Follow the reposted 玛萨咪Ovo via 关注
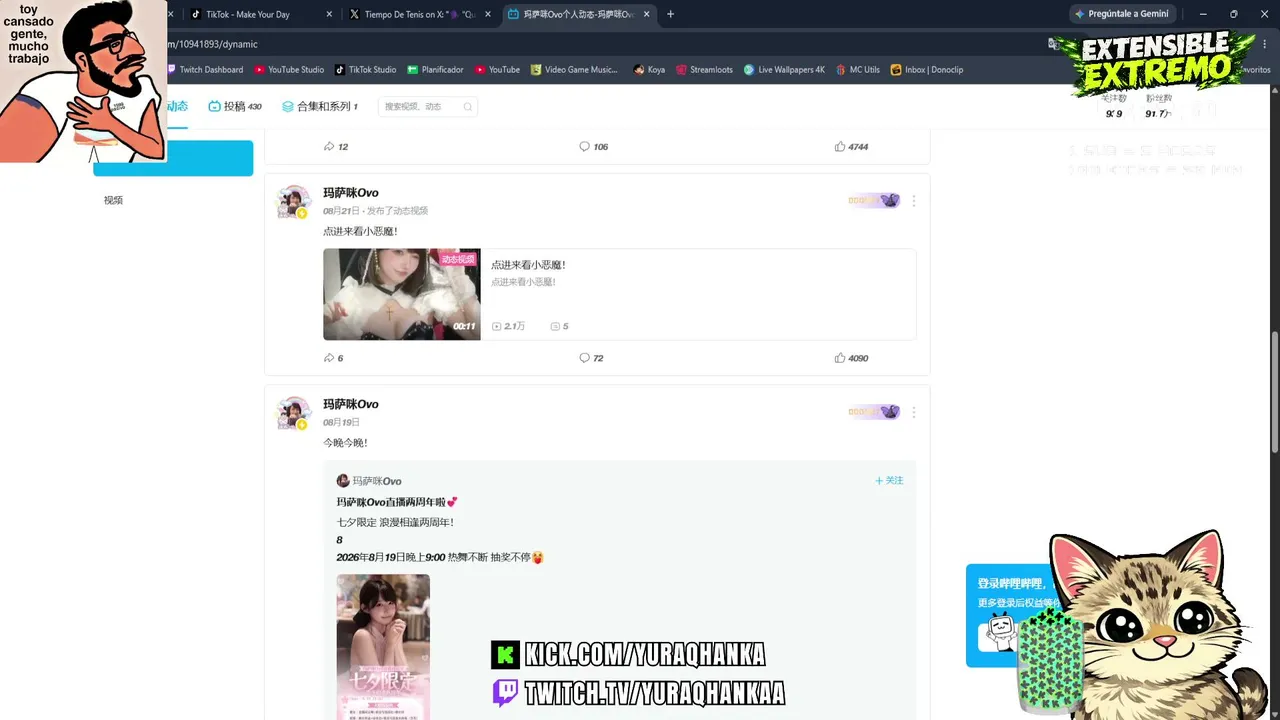Viewport: 1280px width, 720px height. click(x=889, y=481)
